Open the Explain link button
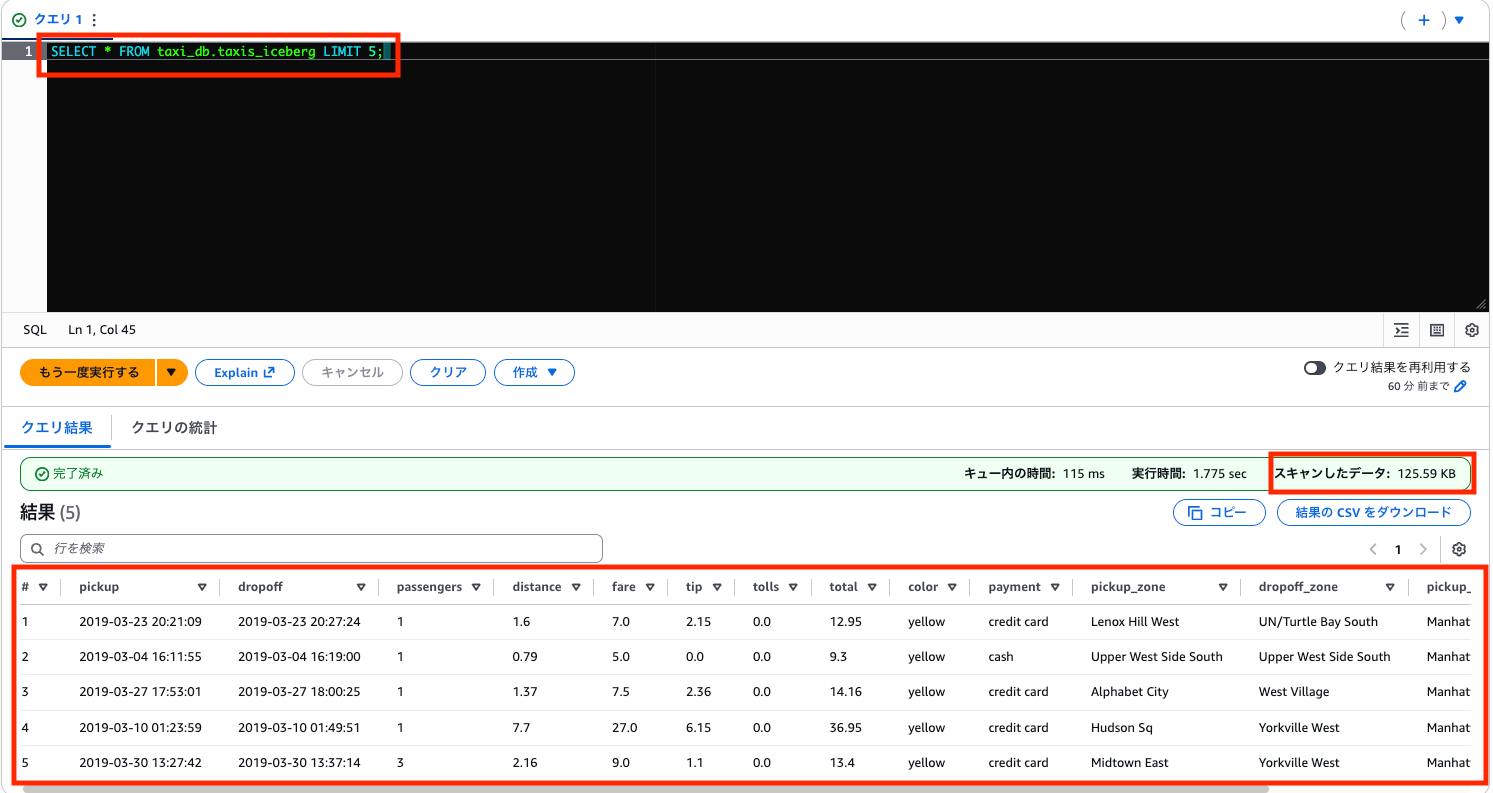Viewport: 1493px width, 793px height. 244,372
